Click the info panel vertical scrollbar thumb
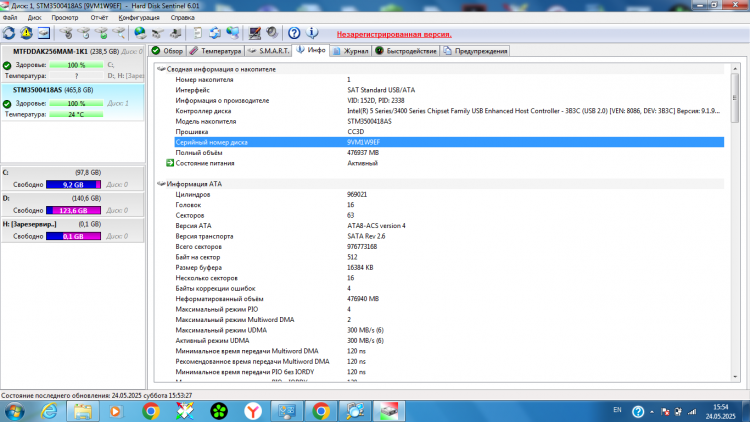This screenshot has width=750, height=422. click(735, 98)
